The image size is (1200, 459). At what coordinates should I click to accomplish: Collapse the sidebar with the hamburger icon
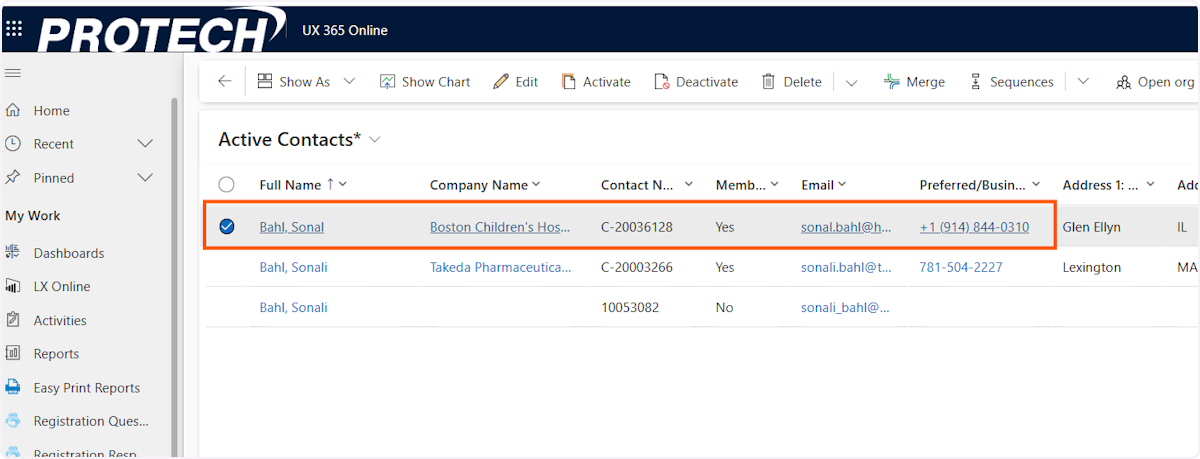click(x=14, y=73)
